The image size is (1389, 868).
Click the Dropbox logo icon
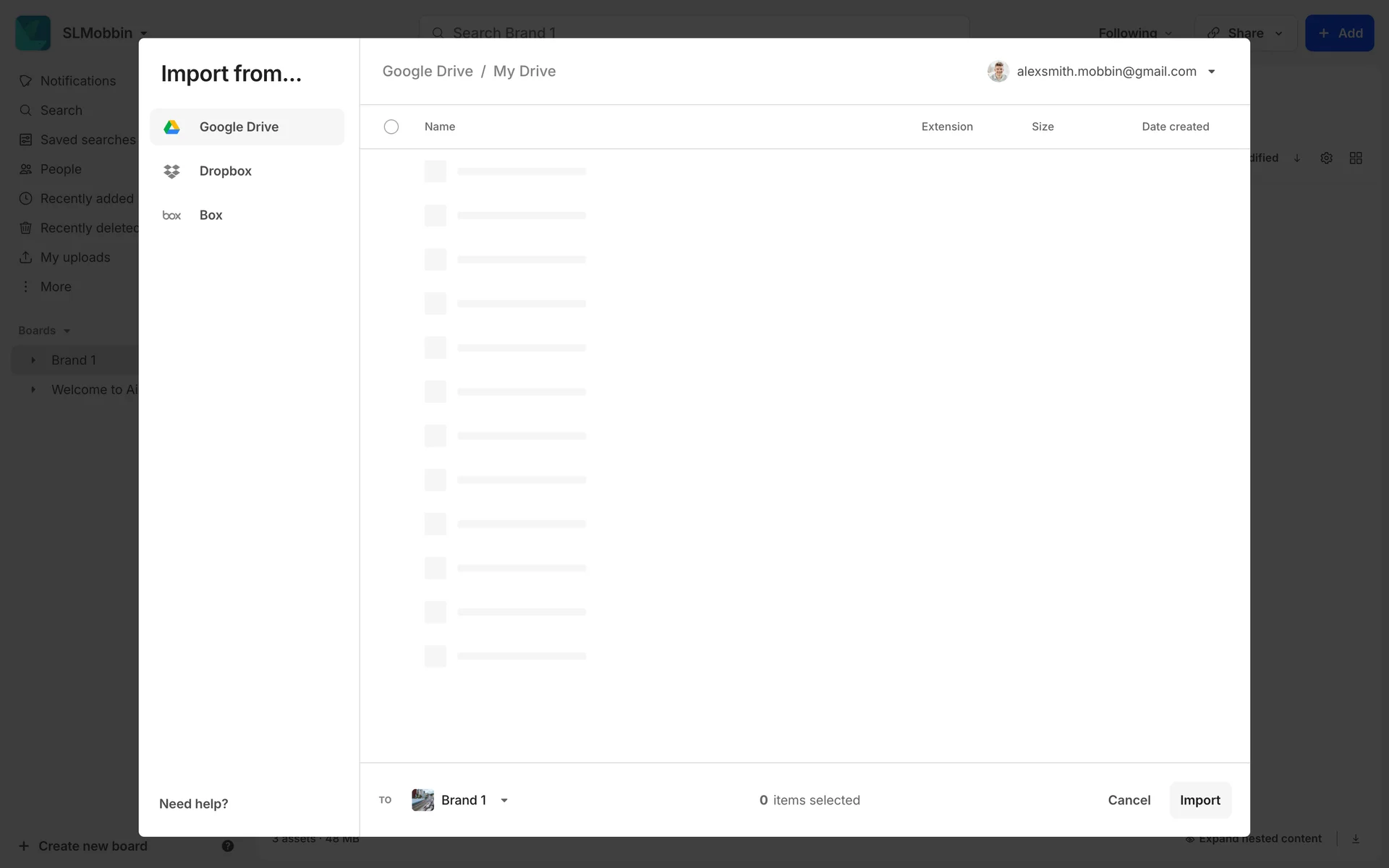171,171
